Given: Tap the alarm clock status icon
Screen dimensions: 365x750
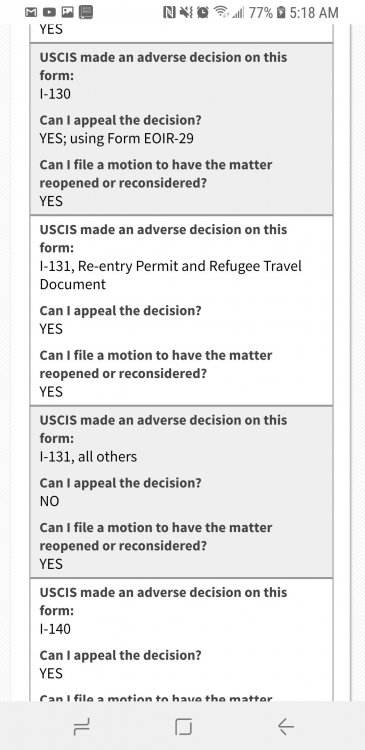Looking at the screenshot, I should (202, 12).
